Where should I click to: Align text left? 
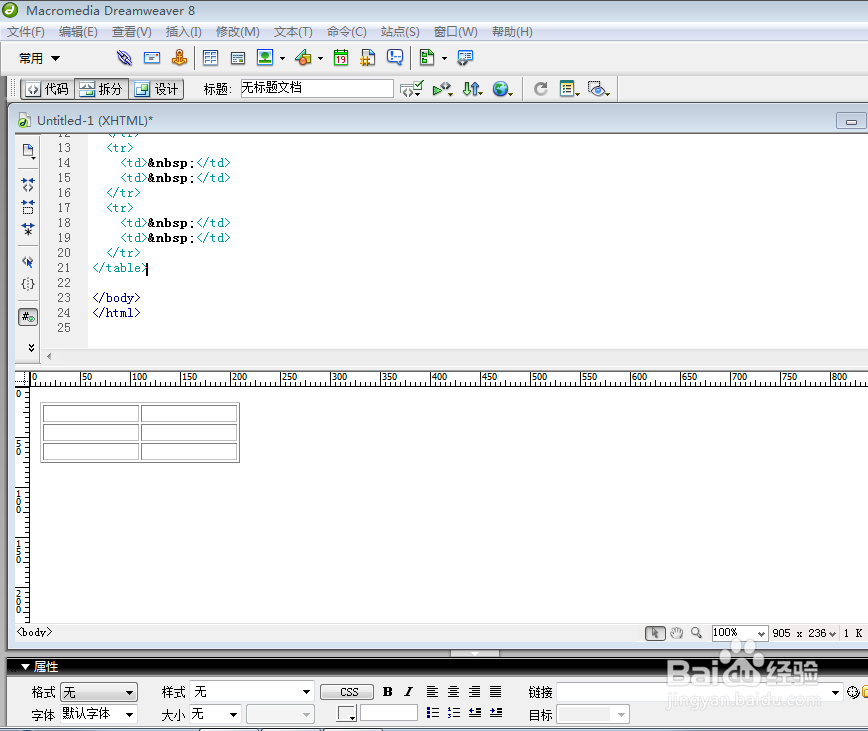pyautogui.click(x=432, y=692)
